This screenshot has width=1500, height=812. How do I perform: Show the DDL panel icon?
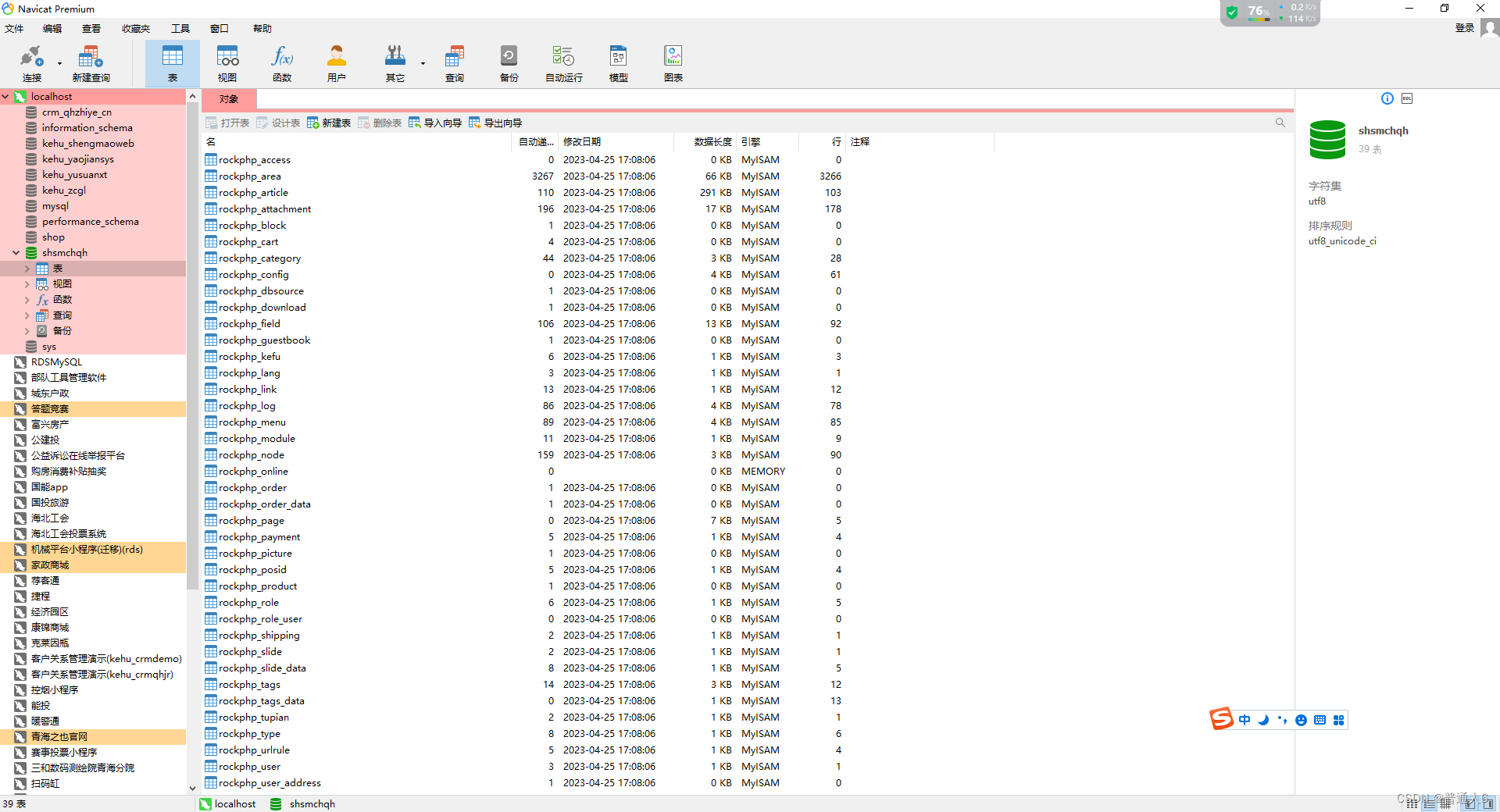1407,98
